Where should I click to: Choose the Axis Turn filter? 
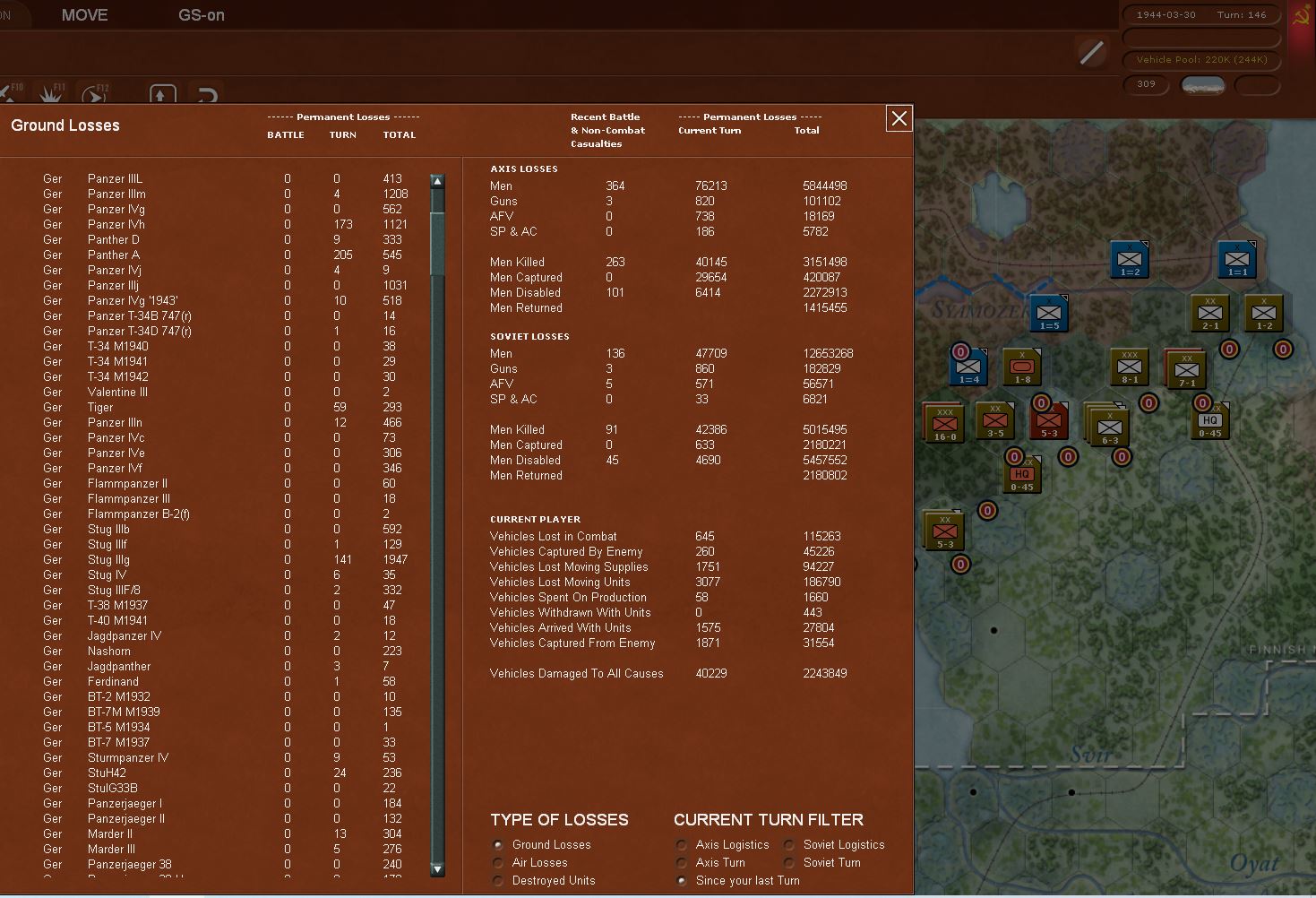(x=682, y=863)
